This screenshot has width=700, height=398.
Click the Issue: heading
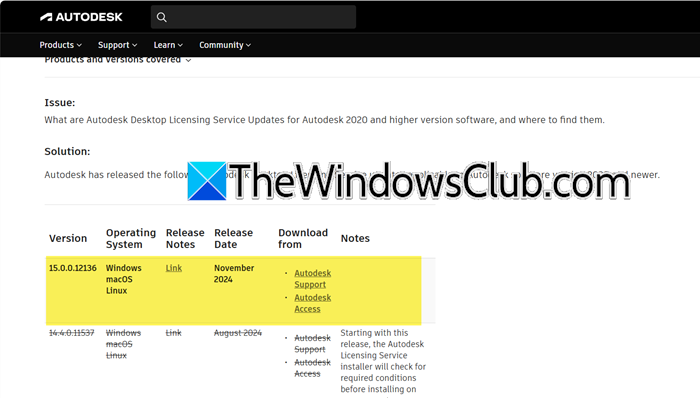click(x=60, y=103)
